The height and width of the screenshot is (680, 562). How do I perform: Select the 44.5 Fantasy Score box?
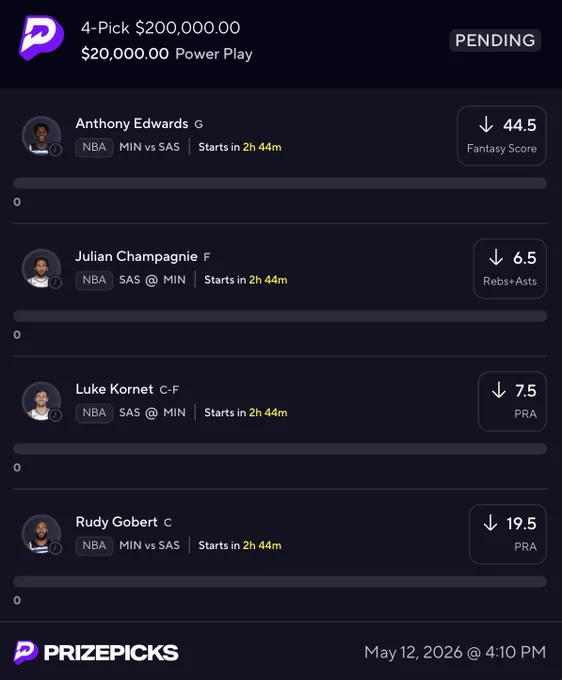(502, 136)
